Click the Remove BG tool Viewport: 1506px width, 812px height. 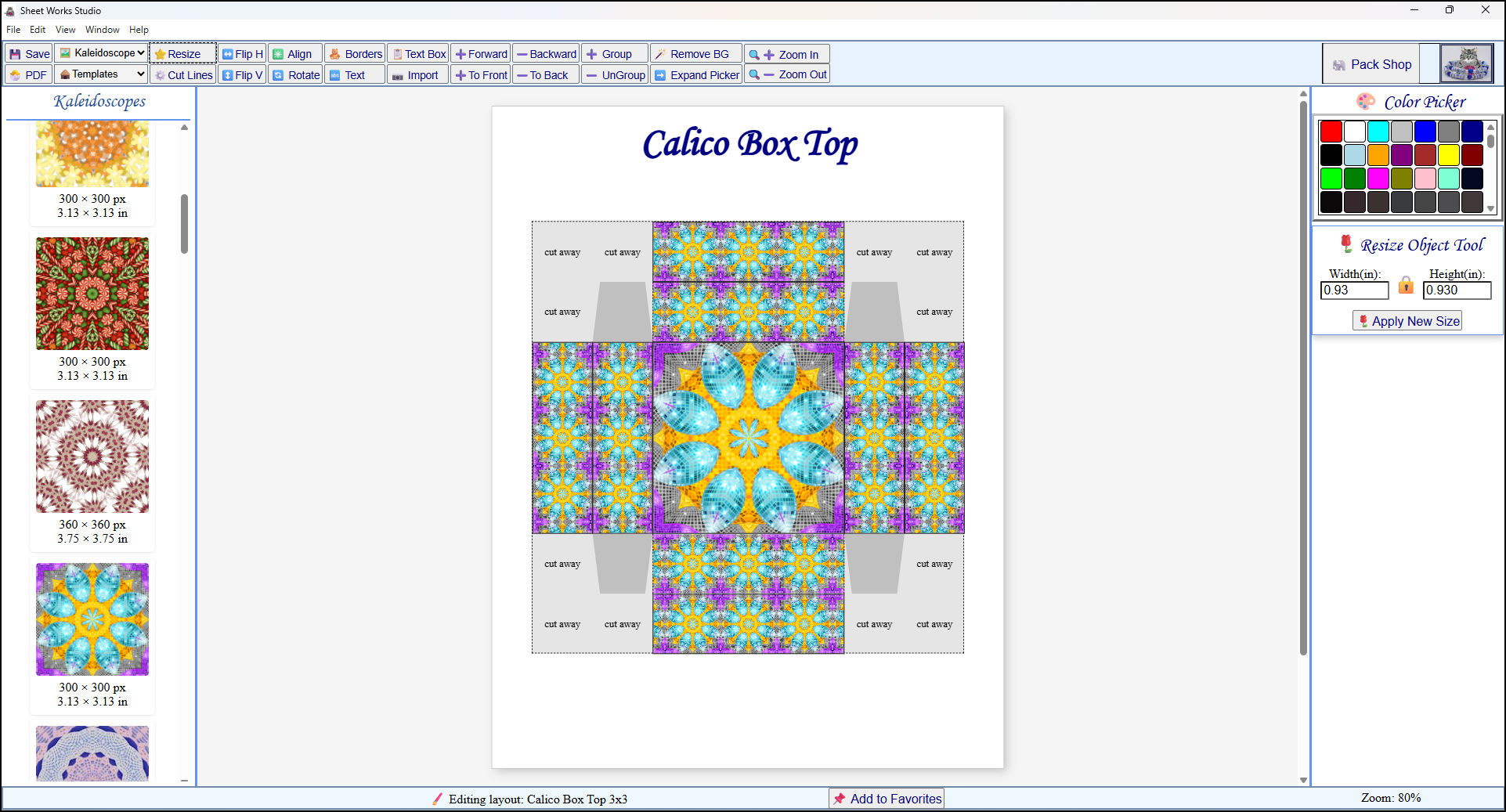click(x=695, y=53)
